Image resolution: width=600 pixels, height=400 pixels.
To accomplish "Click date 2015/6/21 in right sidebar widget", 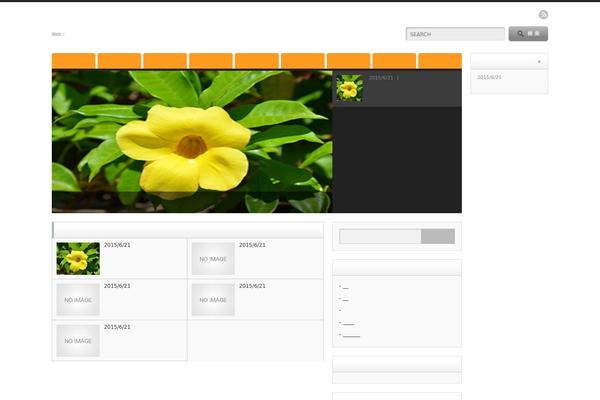I will (489, 77).
